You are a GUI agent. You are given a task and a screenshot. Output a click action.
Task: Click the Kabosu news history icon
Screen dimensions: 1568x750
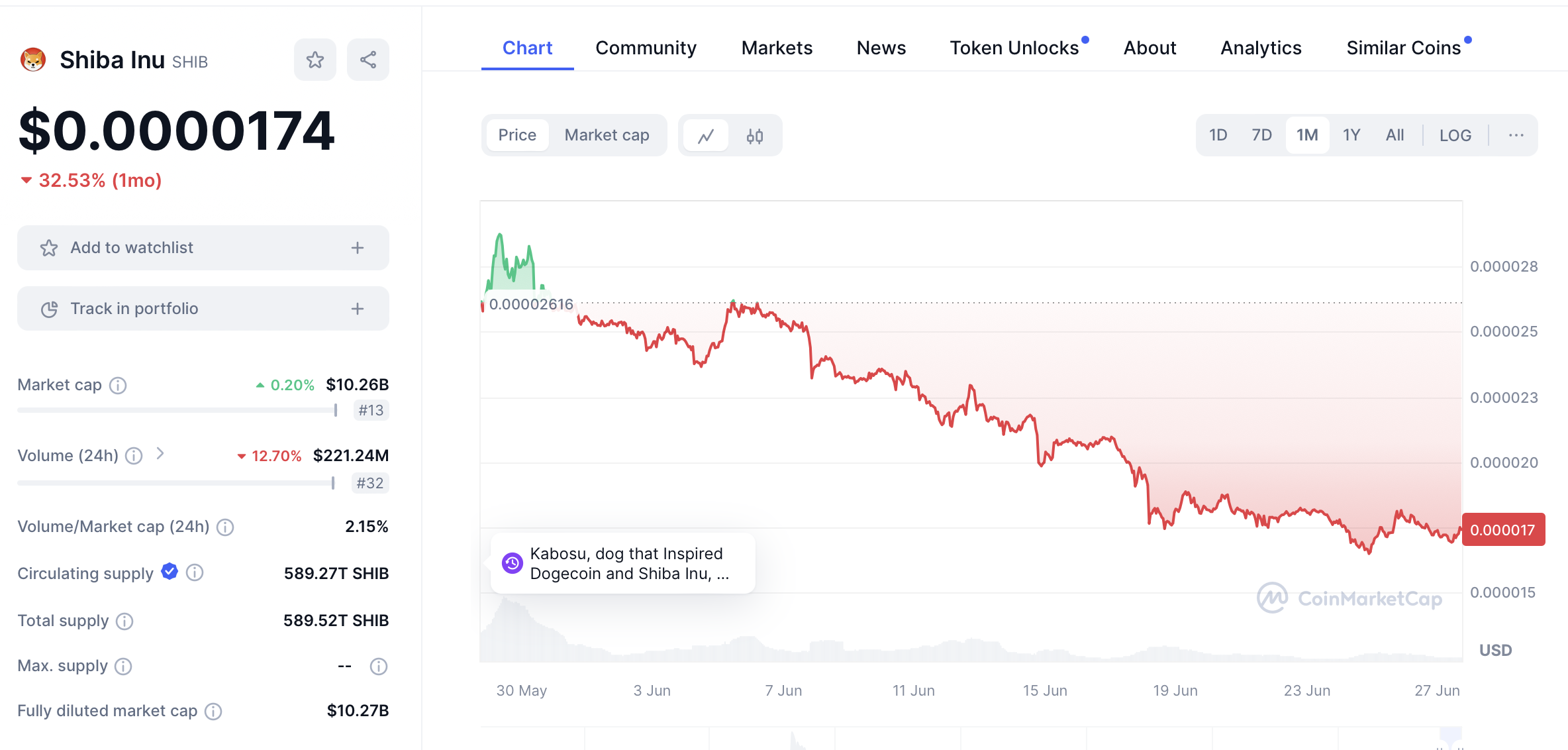(512, 563)
